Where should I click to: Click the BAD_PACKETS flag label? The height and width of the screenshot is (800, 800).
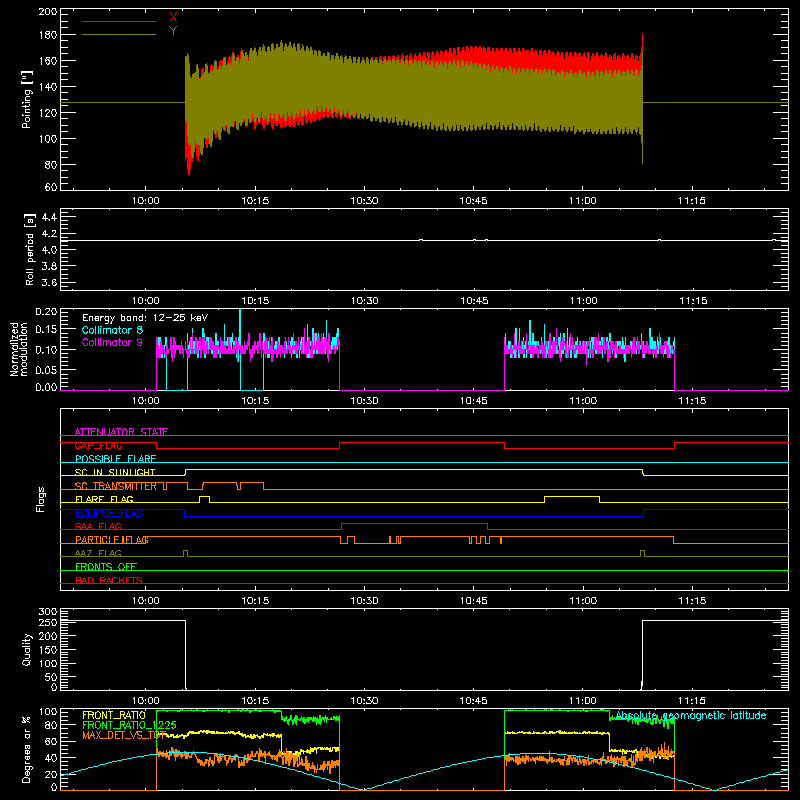[x=109, y=581]
